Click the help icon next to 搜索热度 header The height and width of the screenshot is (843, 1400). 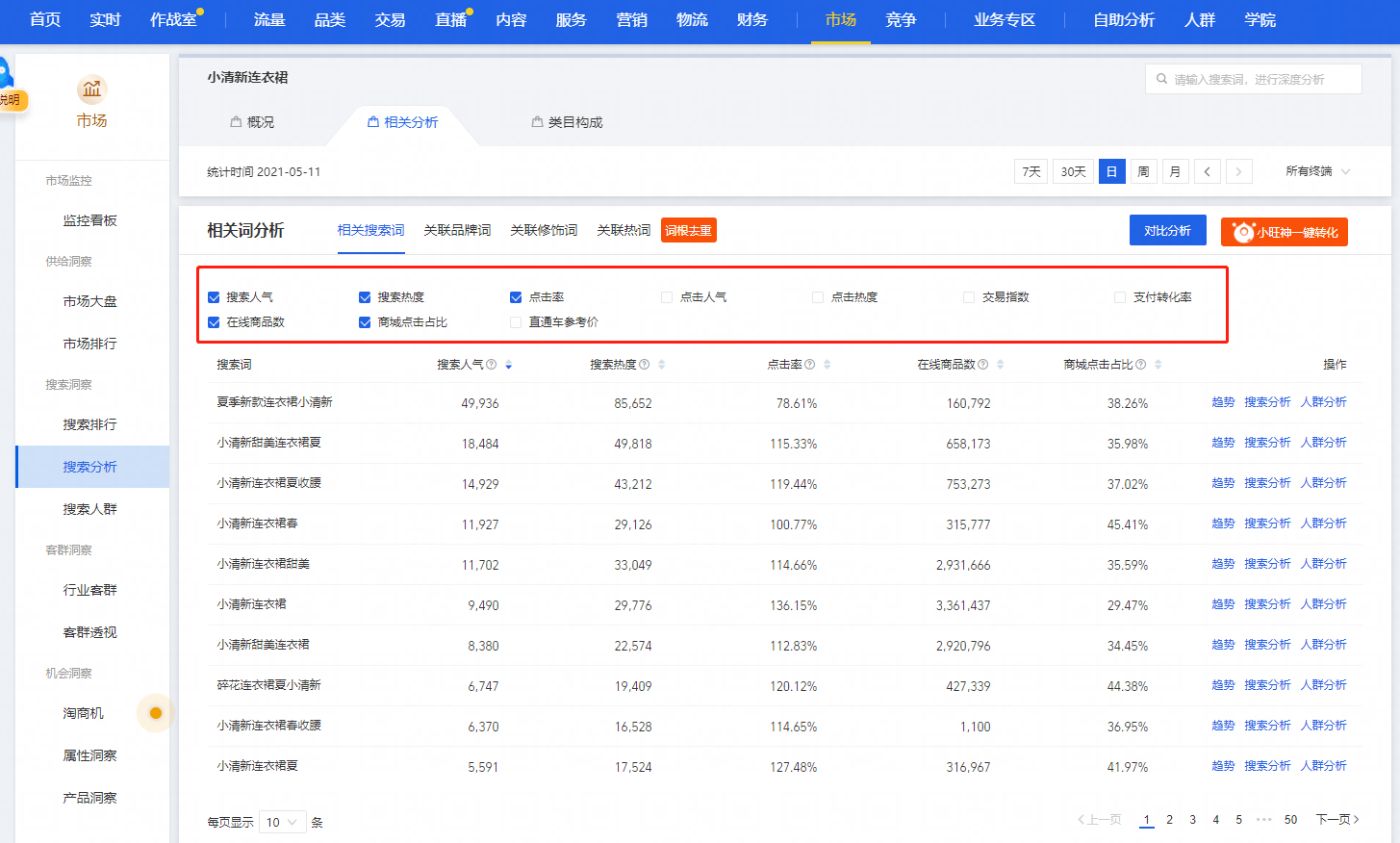pyautogui.click(x=645, y=365)
